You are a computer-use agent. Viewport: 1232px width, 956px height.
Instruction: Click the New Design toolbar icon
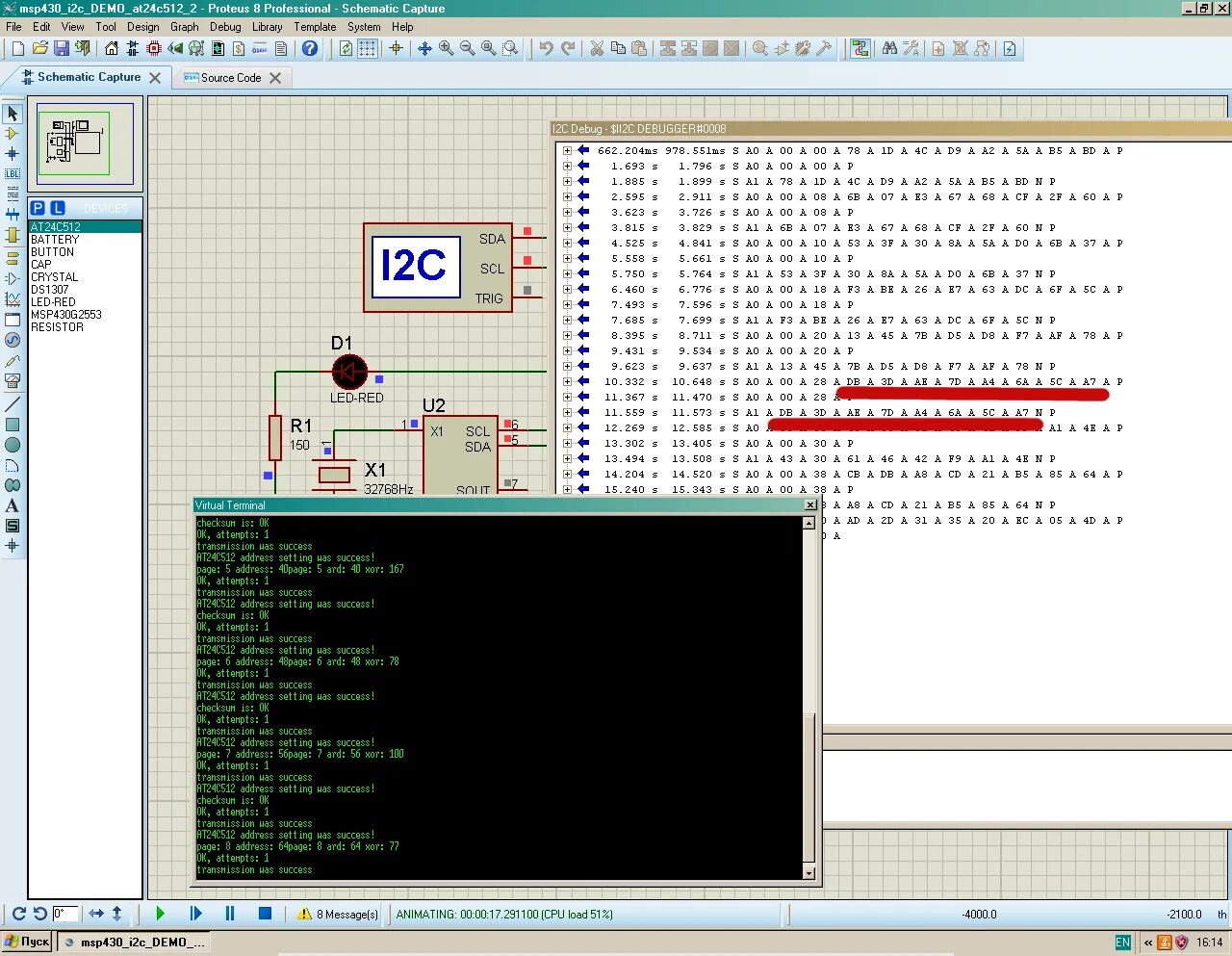click(x=17, y=48)
